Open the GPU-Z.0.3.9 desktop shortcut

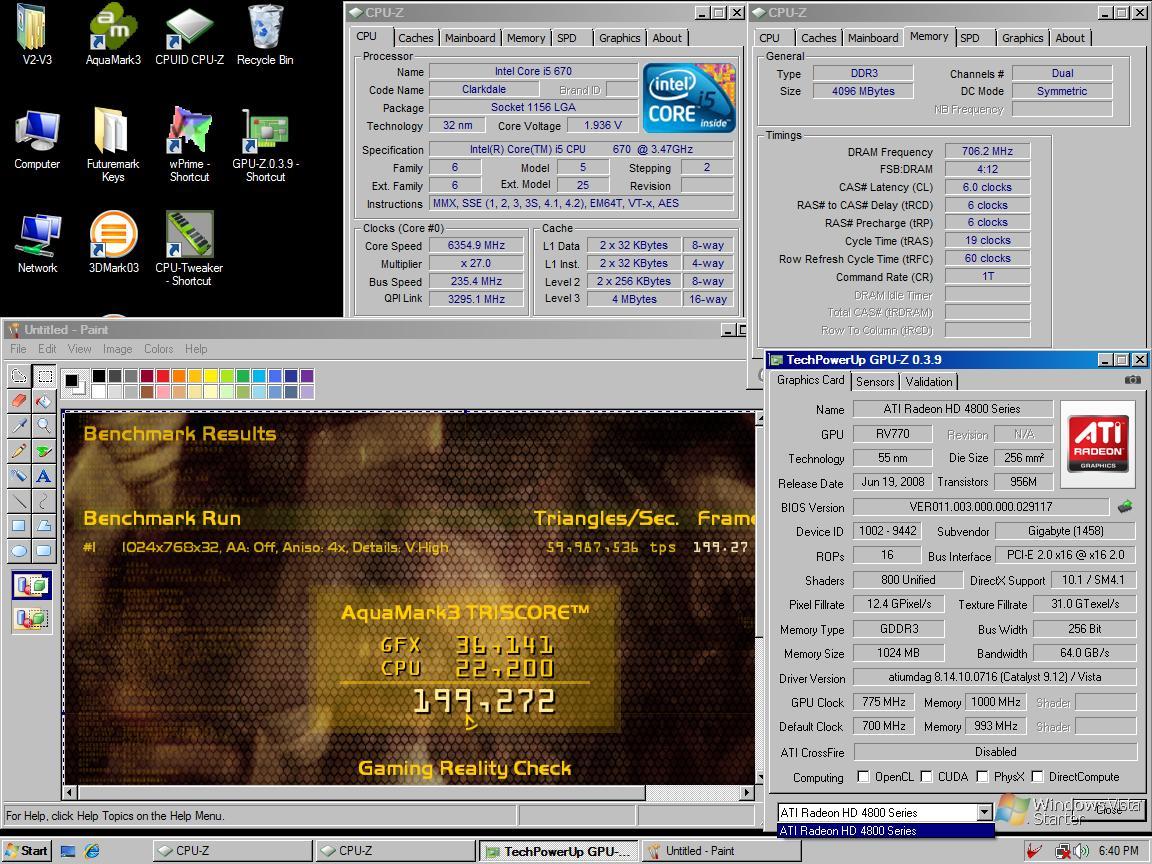click(x=265, y=144)
